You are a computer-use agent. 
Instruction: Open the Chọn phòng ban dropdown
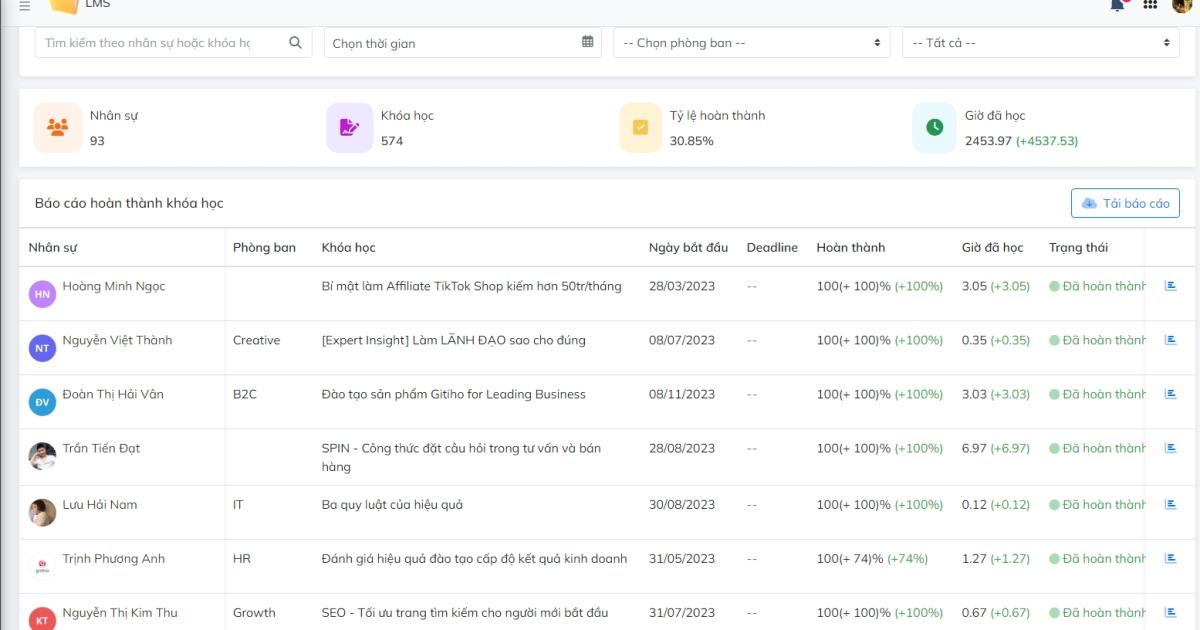point(750,42)
